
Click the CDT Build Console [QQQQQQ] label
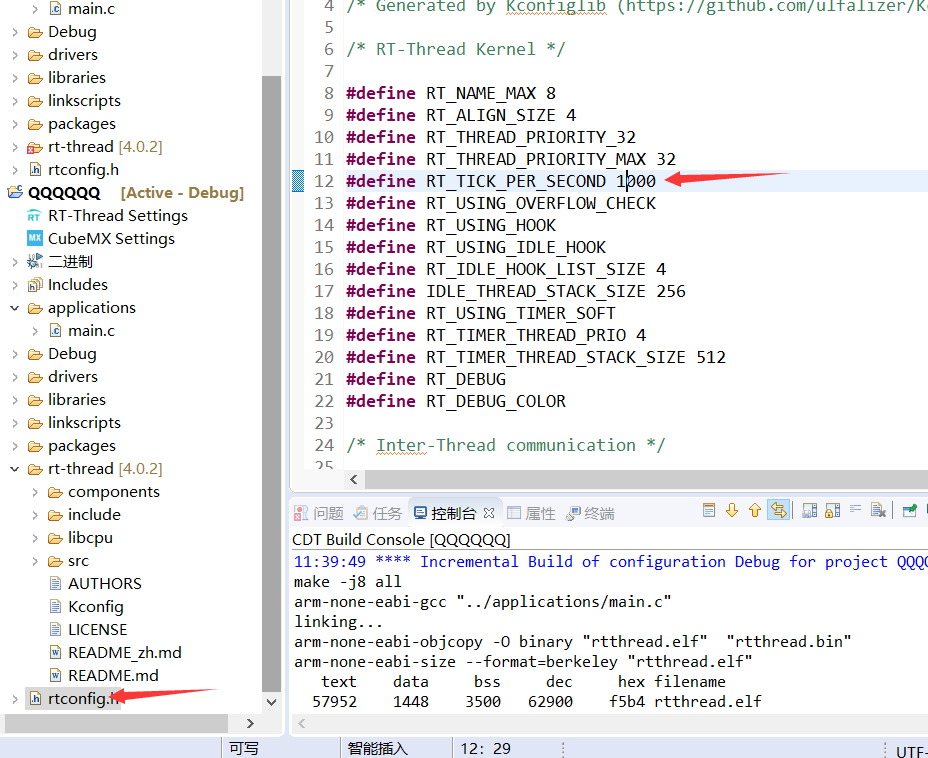[401, 540]
